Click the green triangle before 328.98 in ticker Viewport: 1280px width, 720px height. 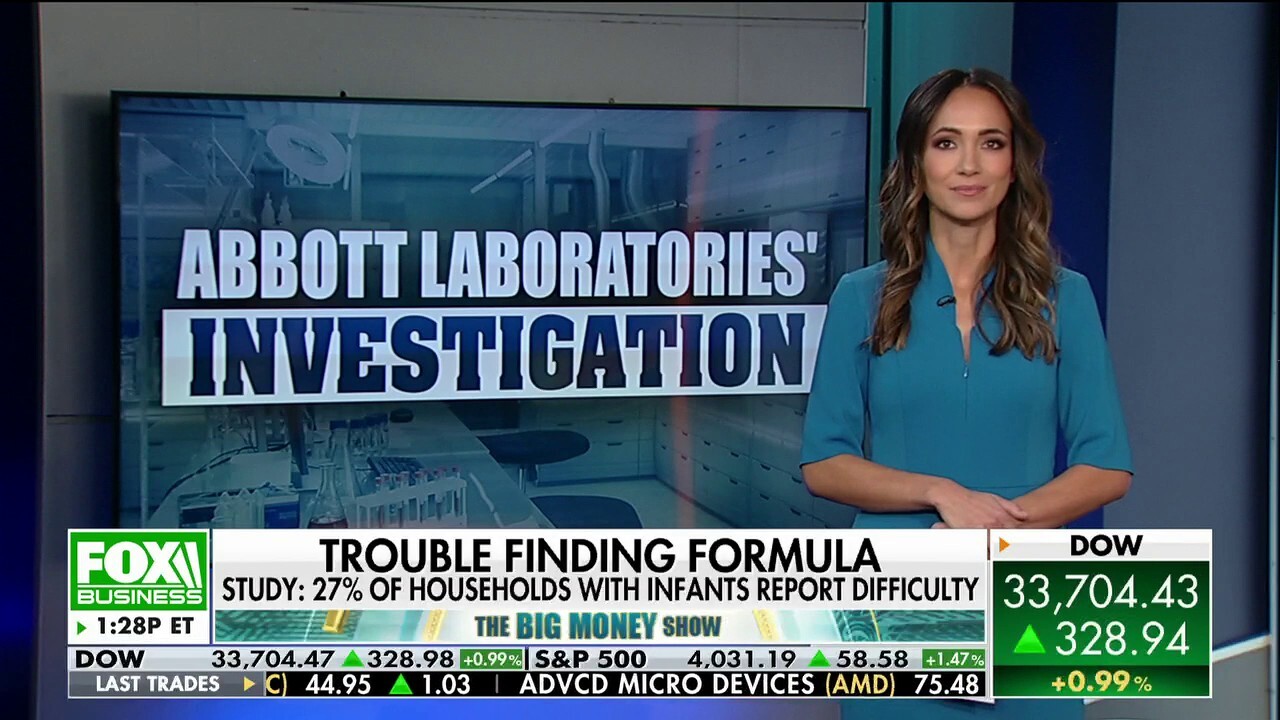coord(352,659)
